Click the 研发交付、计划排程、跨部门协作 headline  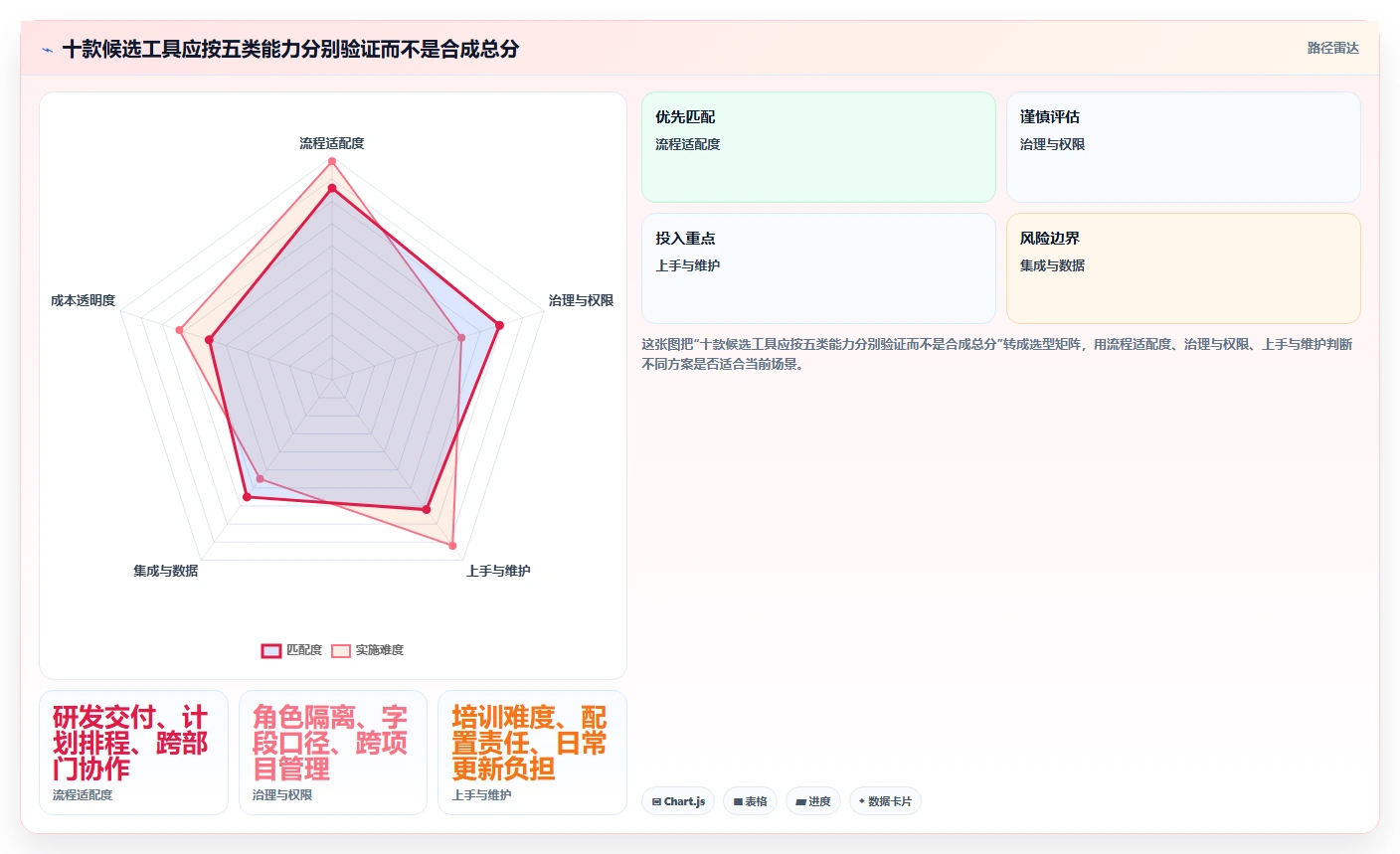130,743
